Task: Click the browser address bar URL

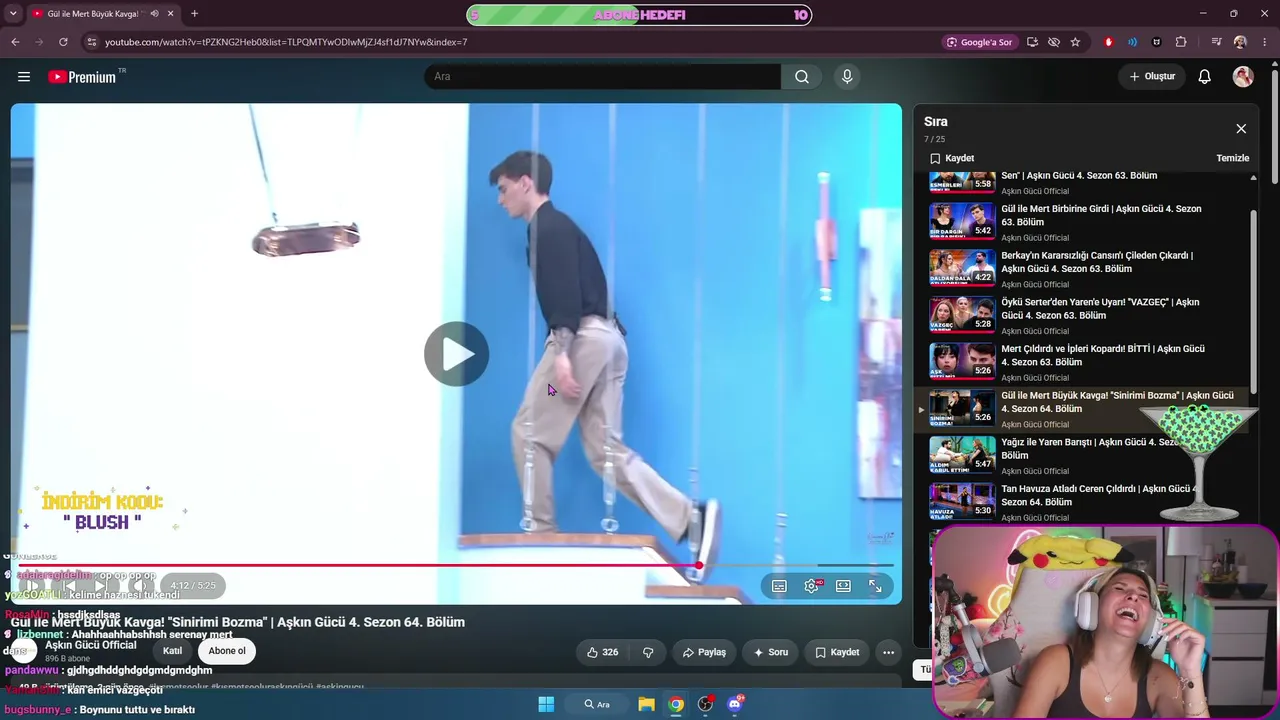Action: [286, 42]
